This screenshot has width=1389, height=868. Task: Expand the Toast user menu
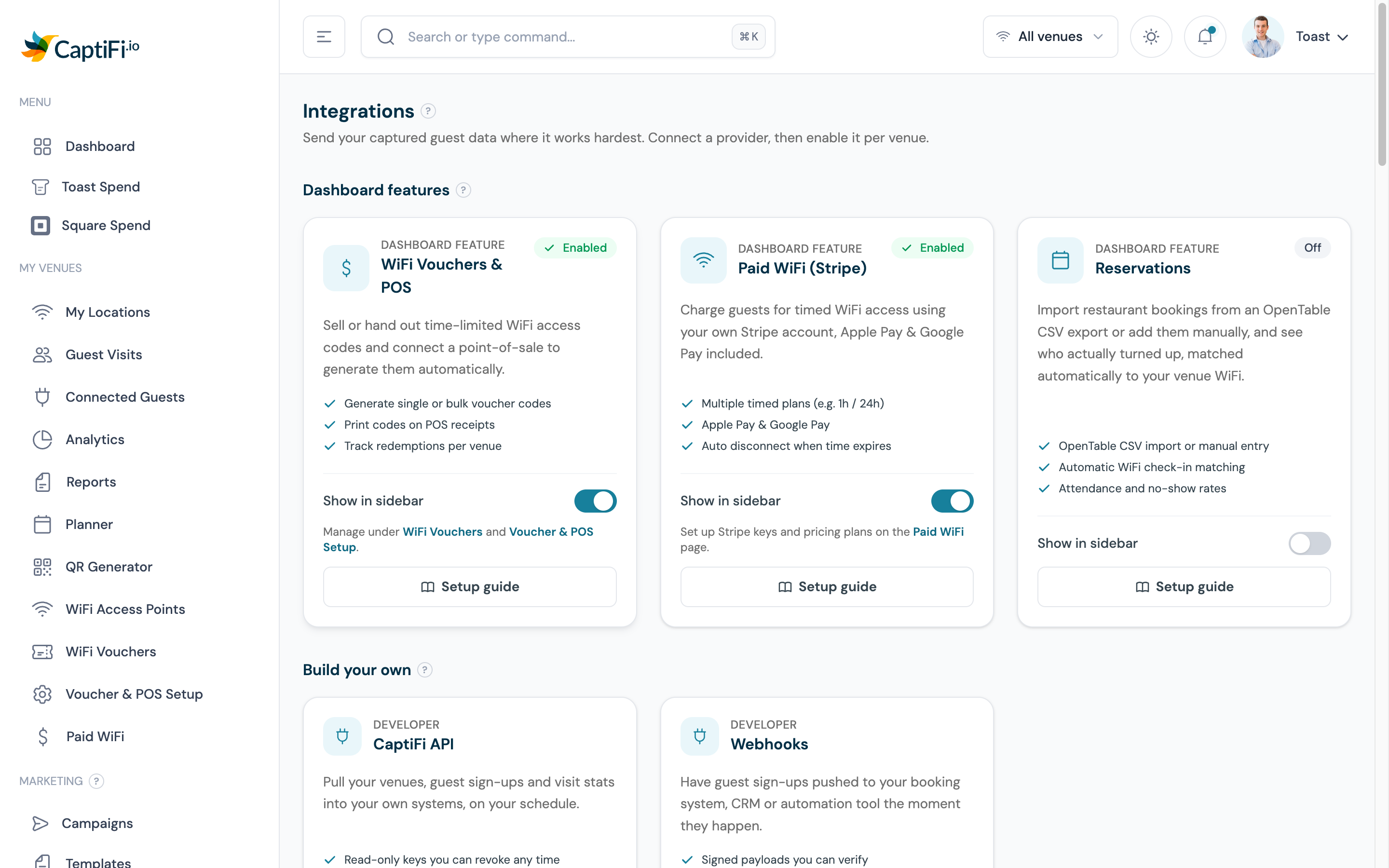(1321, 37)
